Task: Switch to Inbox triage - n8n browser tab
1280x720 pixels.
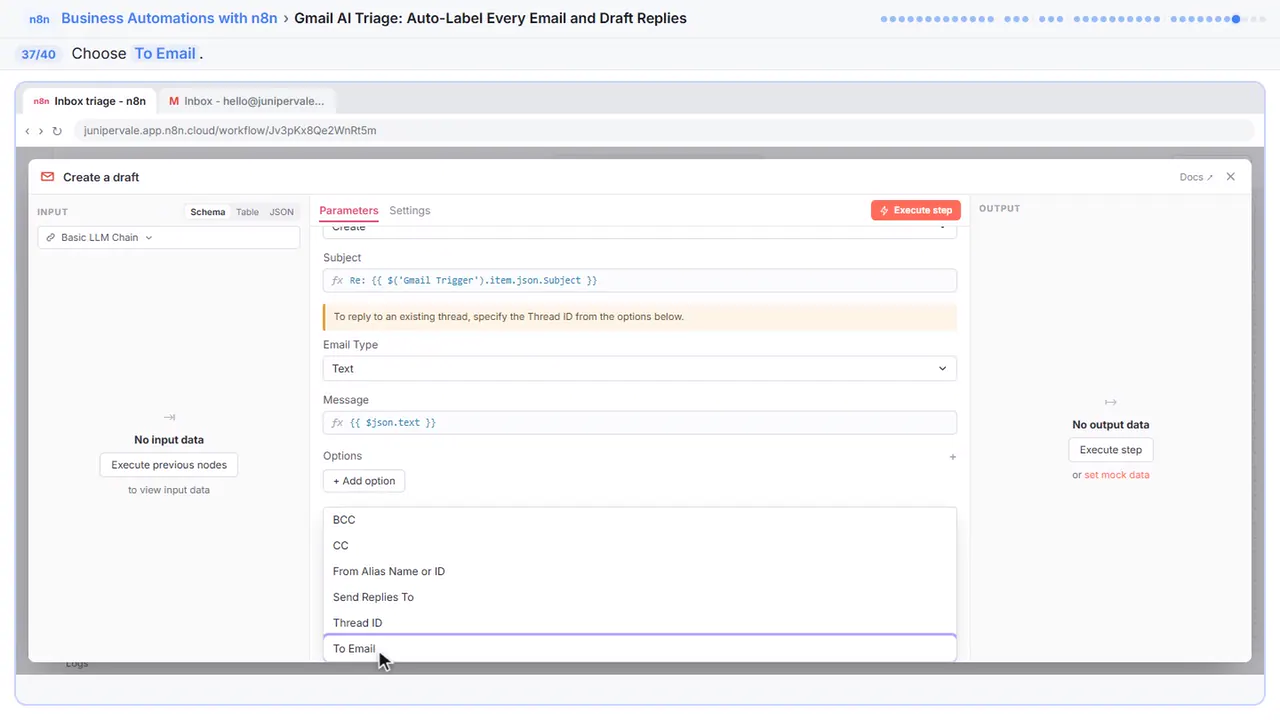Action: click(90, 101)
